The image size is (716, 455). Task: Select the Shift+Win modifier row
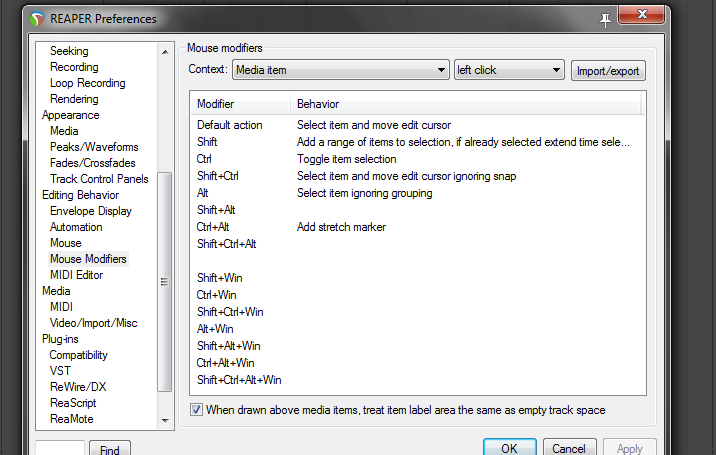tap(418, 278)
